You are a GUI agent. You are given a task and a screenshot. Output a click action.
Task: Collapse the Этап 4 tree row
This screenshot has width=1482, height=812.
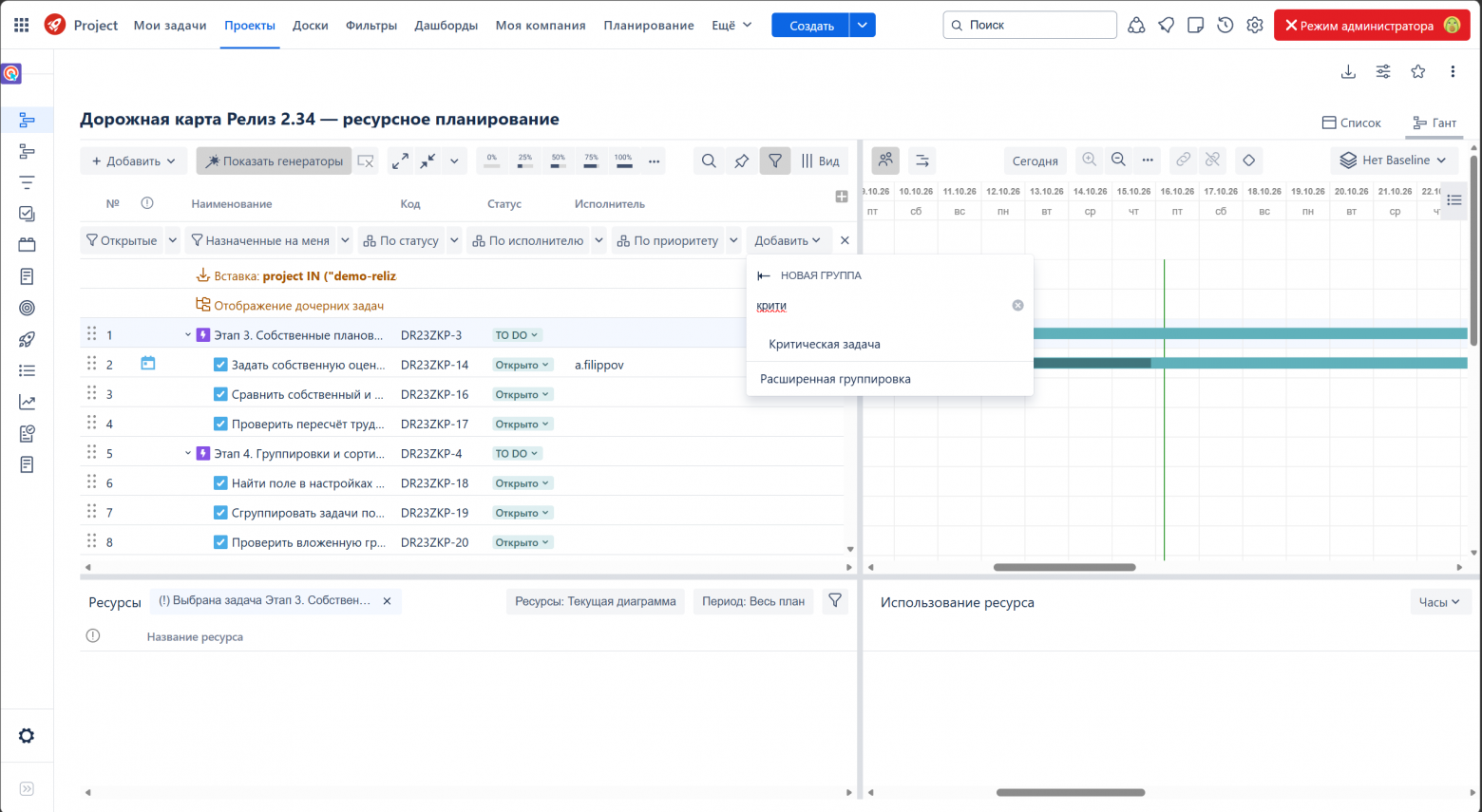188,454
